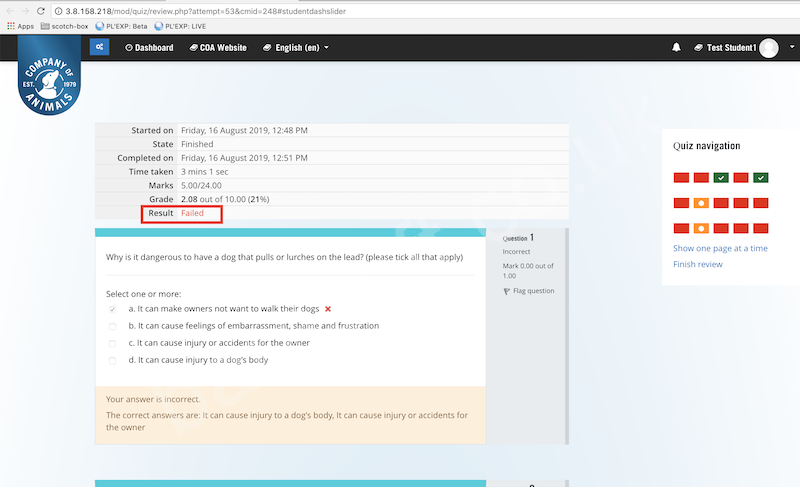Jump to question 11 in quiz navigation
This screenshot has height=487, width=800.
pyautogui.click(x=681, y=228)
